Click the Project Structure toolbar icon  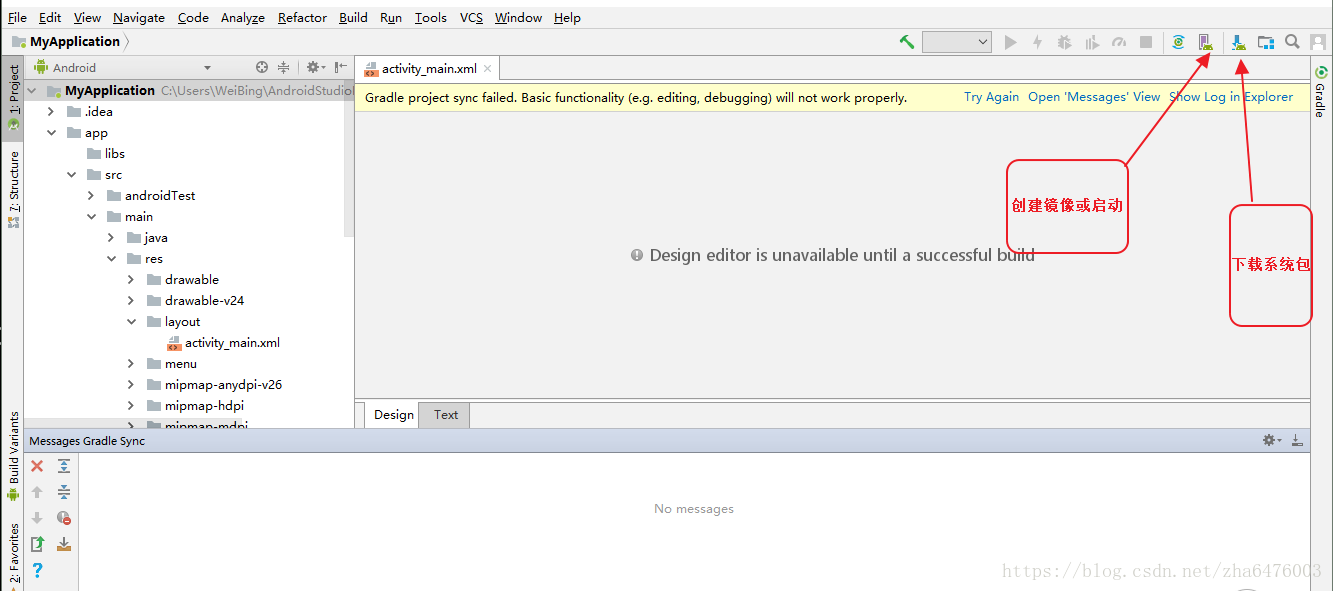point(1266,42)
